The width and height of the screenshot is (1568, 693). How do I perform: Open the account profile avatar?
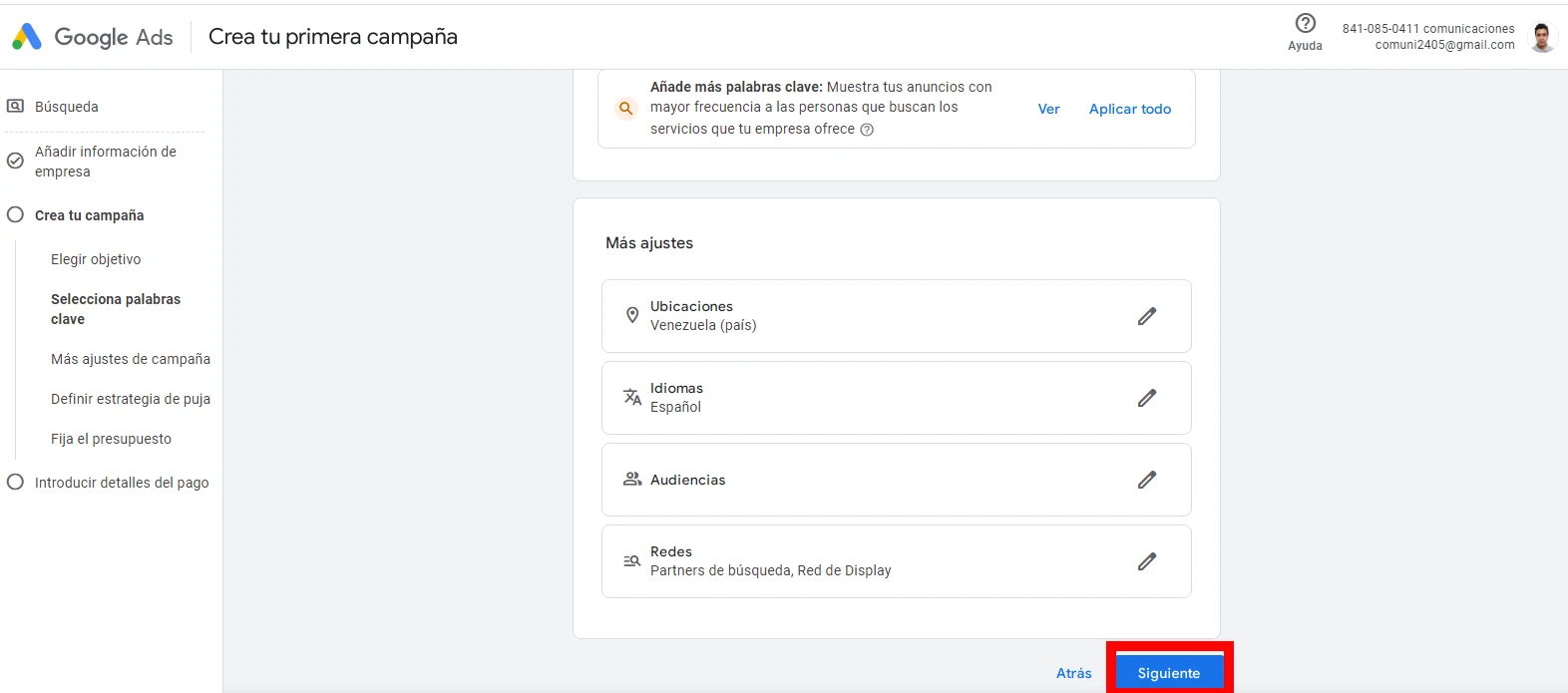pyautogui.click(x=1542, y=37)
